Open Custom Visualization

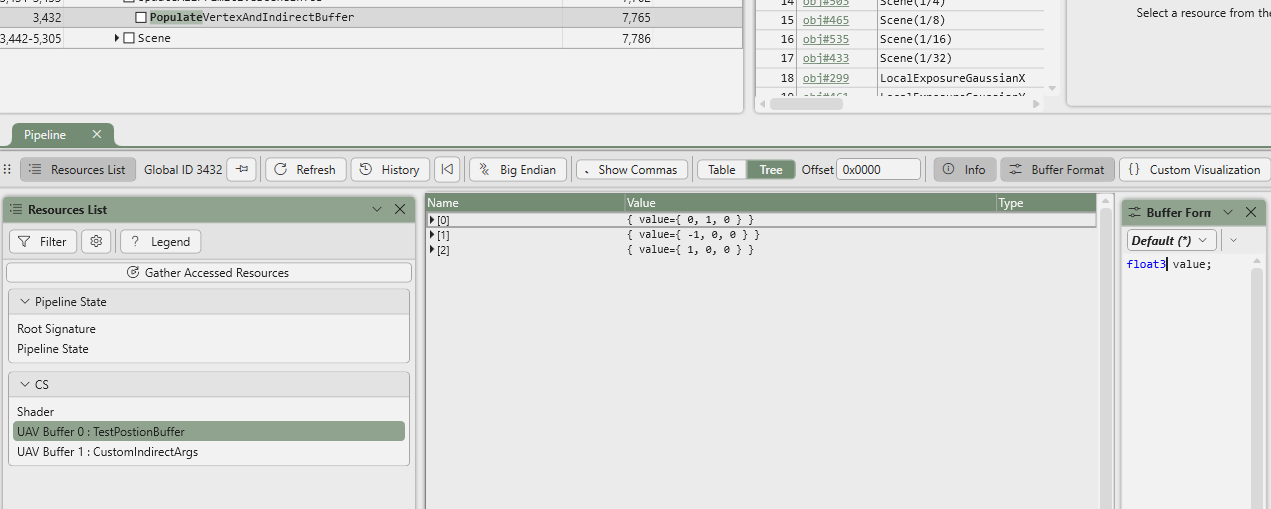coord(1195,170)
